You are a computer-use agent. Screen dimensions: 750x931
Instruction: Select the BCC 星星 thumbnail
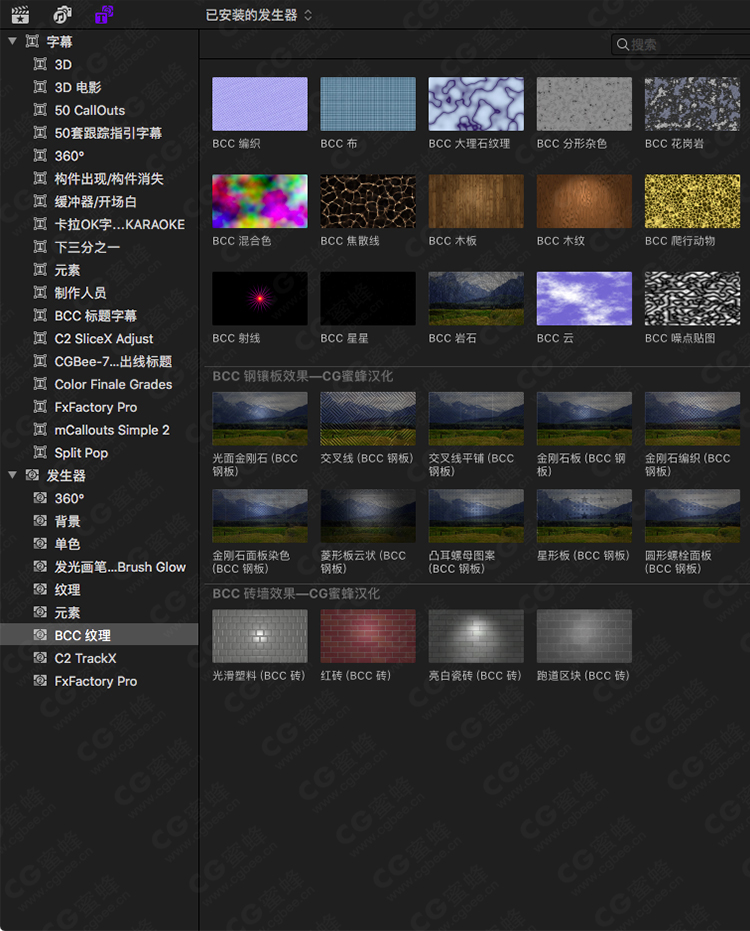(368, 299)
